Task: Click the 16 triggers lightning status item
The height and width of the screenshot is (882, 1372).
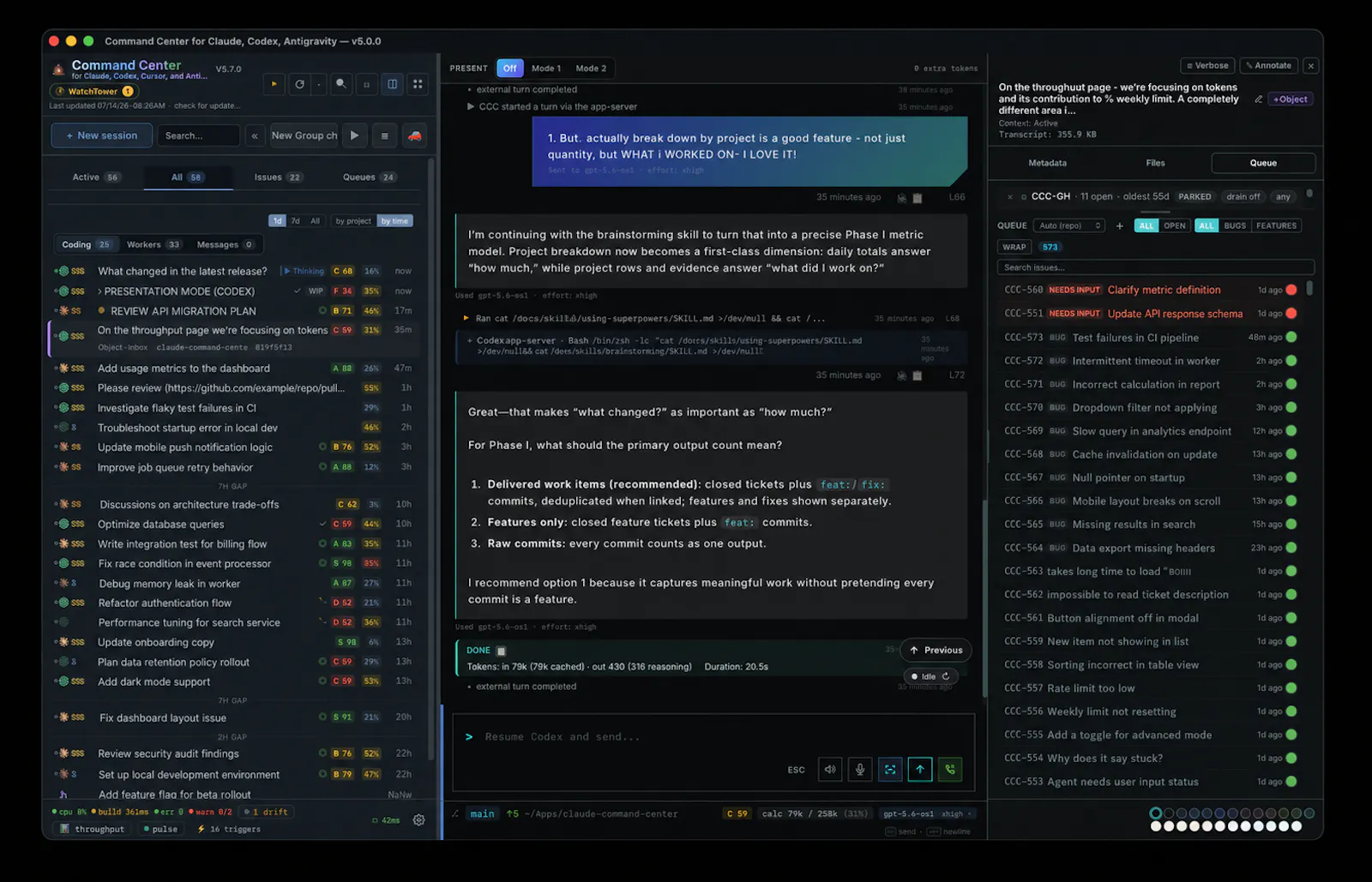Action: [x=229, y=829]
